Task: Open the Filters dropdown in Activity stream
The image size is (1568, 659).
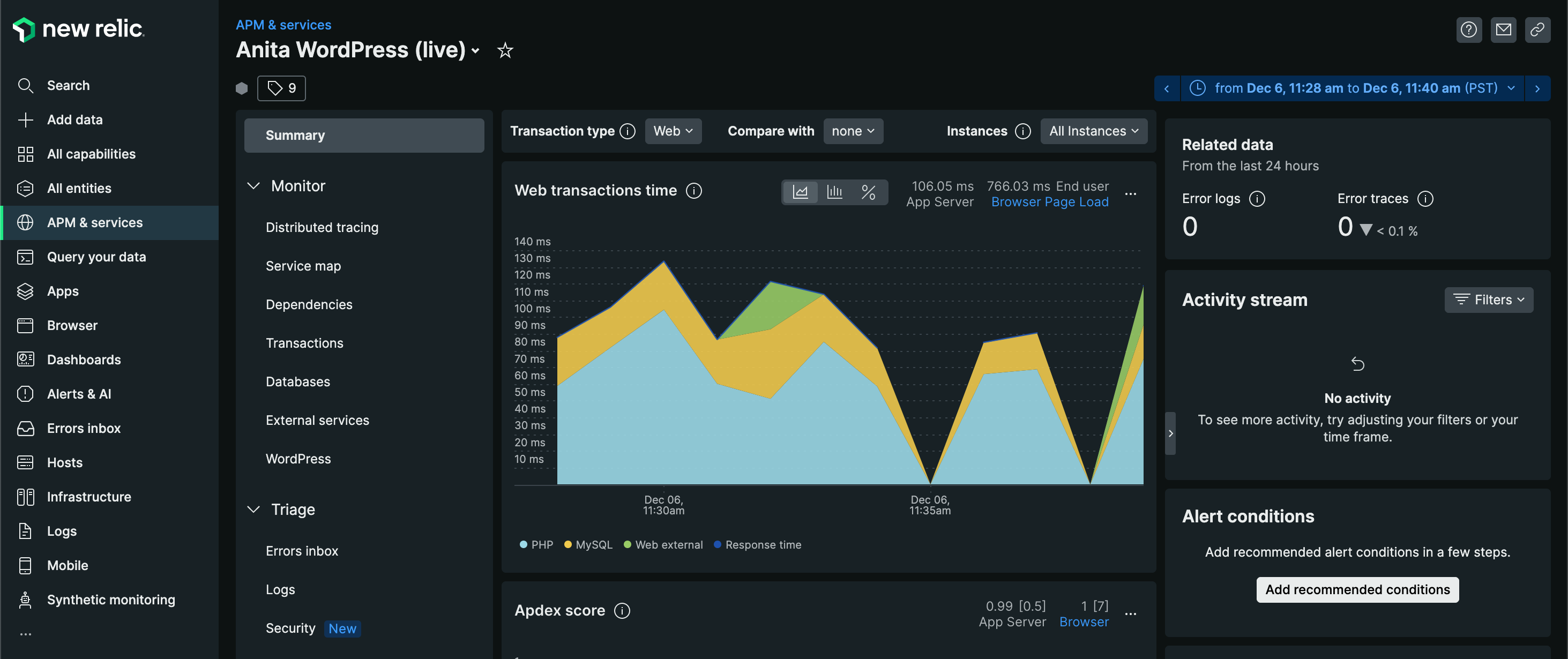Action: click(1489, 299)
